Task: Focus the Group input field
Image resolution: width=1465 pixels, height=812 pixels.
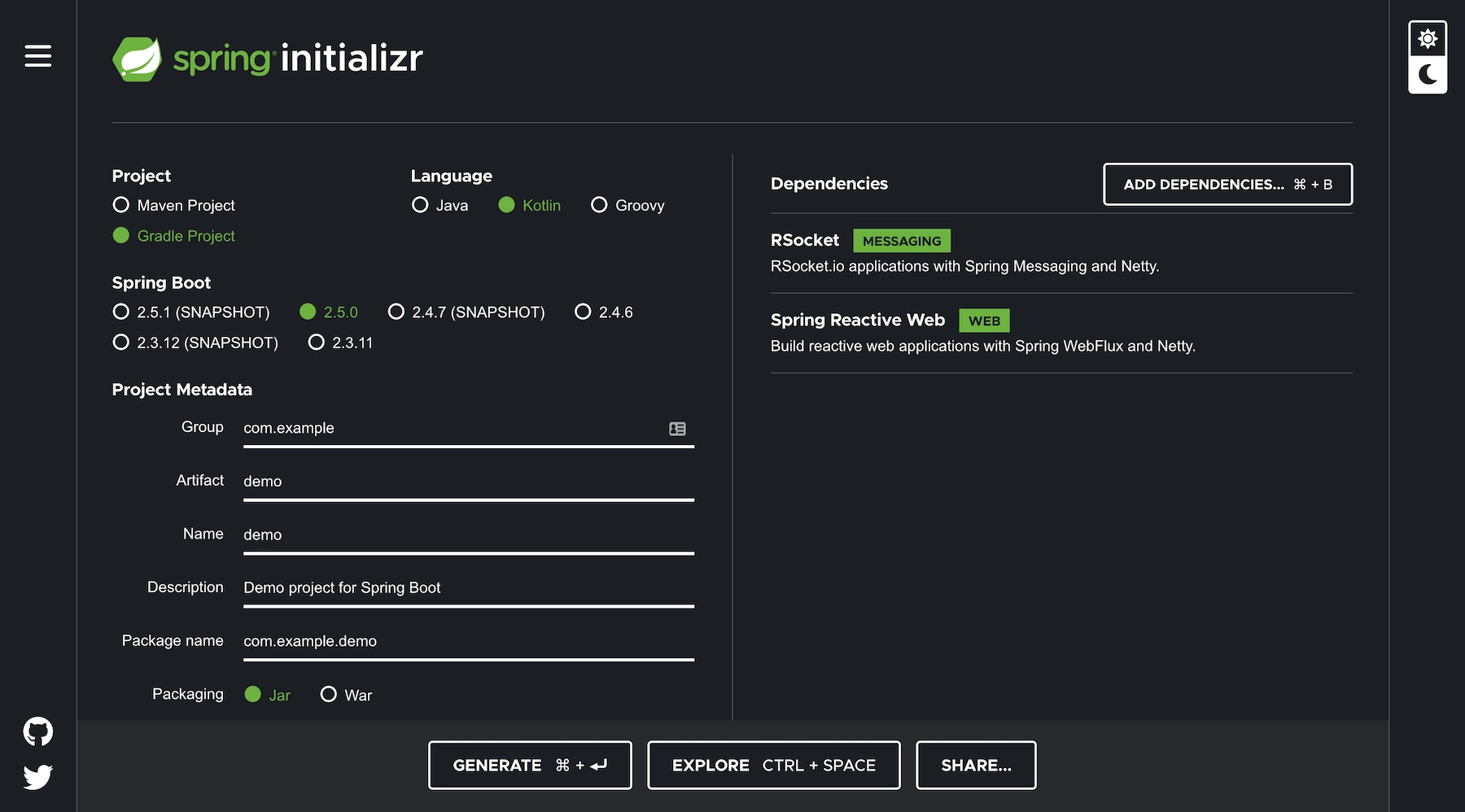Action: tap(468, 428)
